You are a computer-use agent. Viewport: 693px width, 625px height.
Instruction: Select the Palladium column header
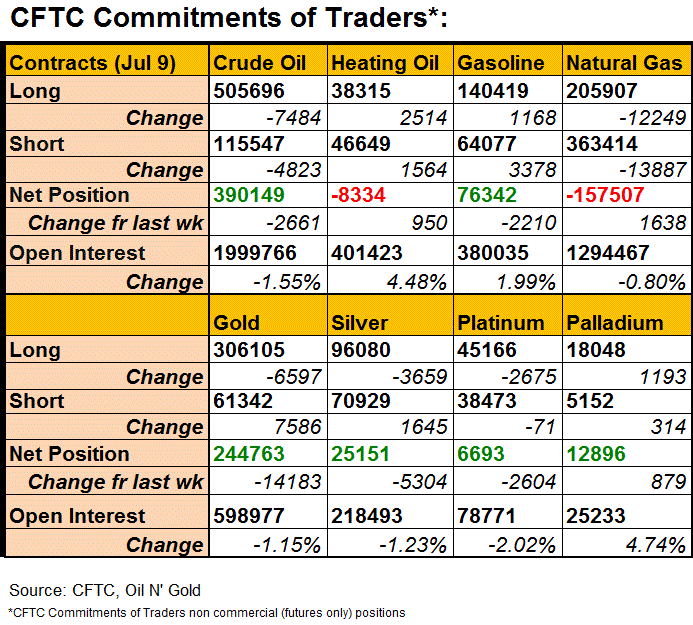(x=614, y=322)
